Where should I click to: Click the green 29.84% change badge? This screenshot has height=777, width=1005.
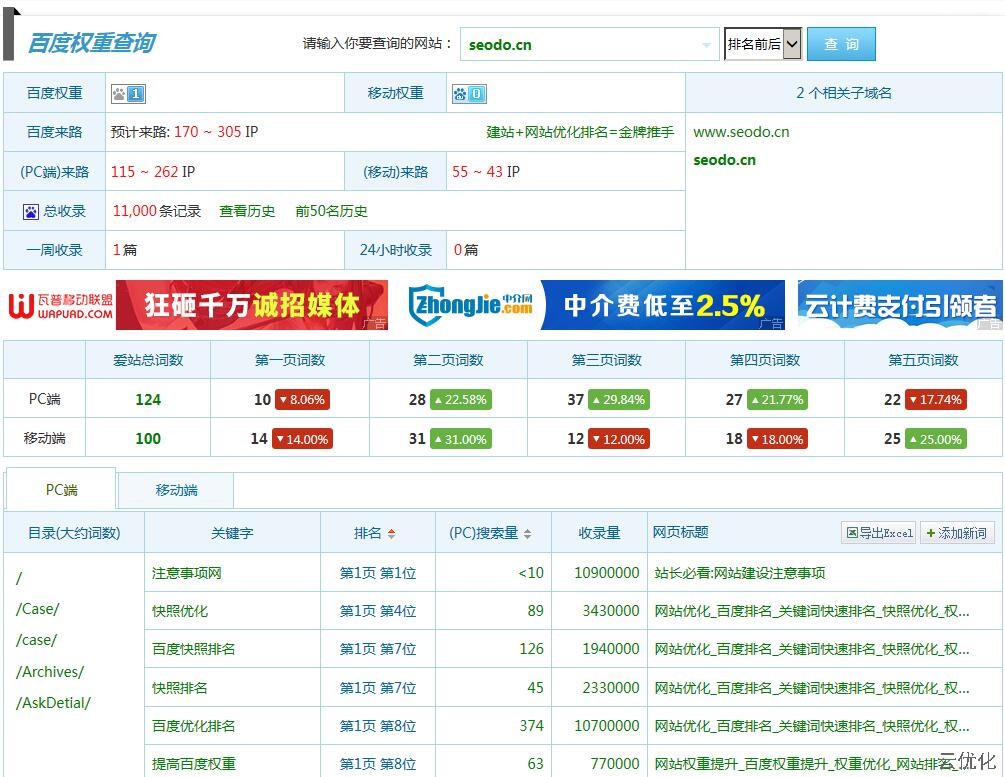619,399
